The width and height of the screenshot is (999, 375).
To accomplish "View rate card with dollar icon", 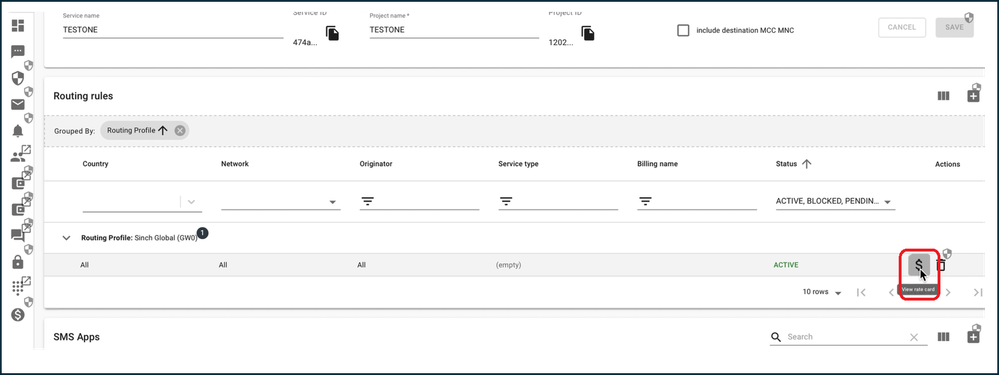I will [x=919, y=265].
